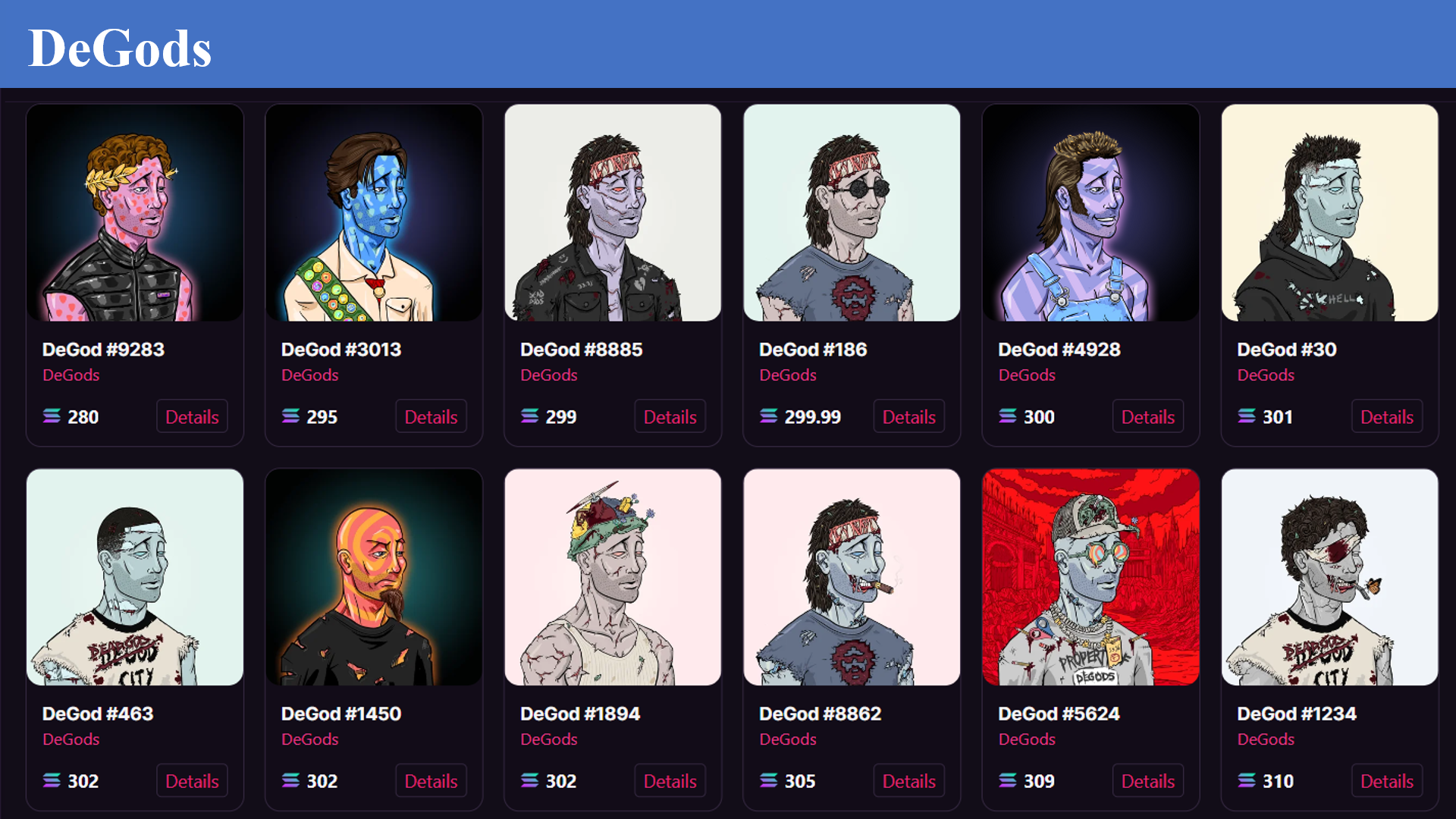Click the Solana icon beside 299.99 price
Viewport: 1456px width, 819px height.
[768, 416]
